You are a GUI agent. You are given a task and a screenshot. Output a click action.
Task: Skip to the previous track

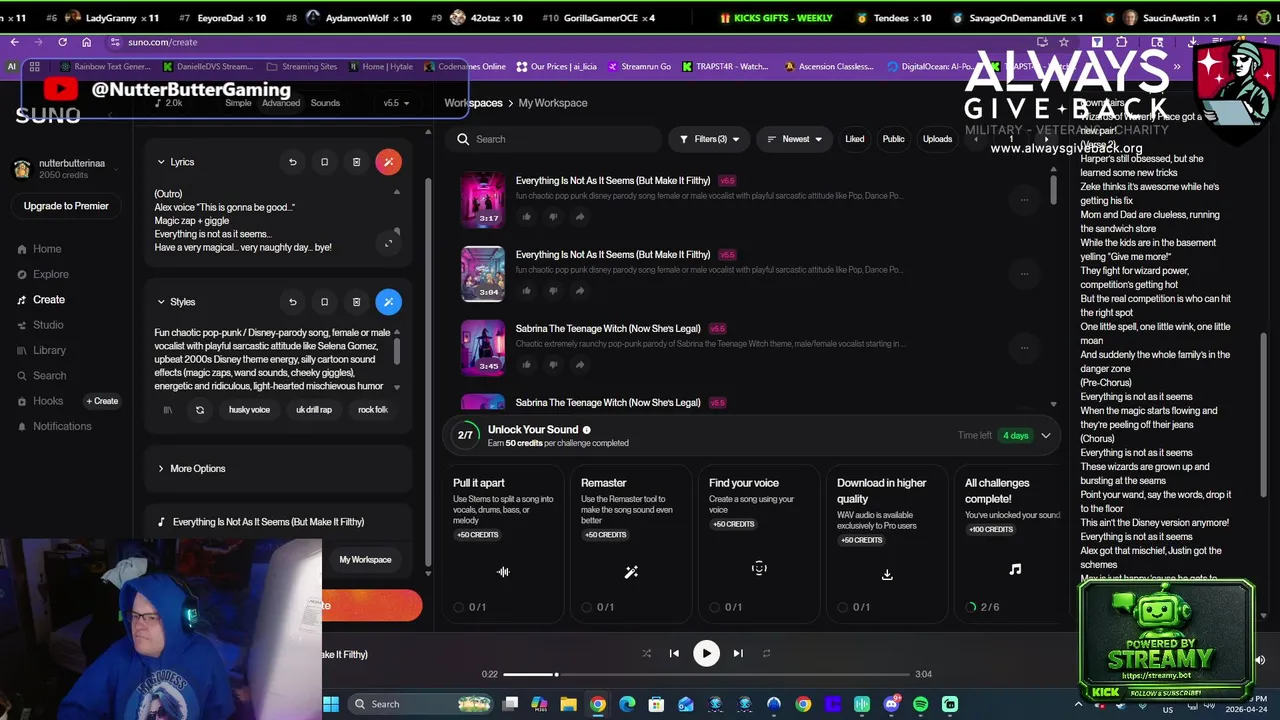(x=674, y=654)
